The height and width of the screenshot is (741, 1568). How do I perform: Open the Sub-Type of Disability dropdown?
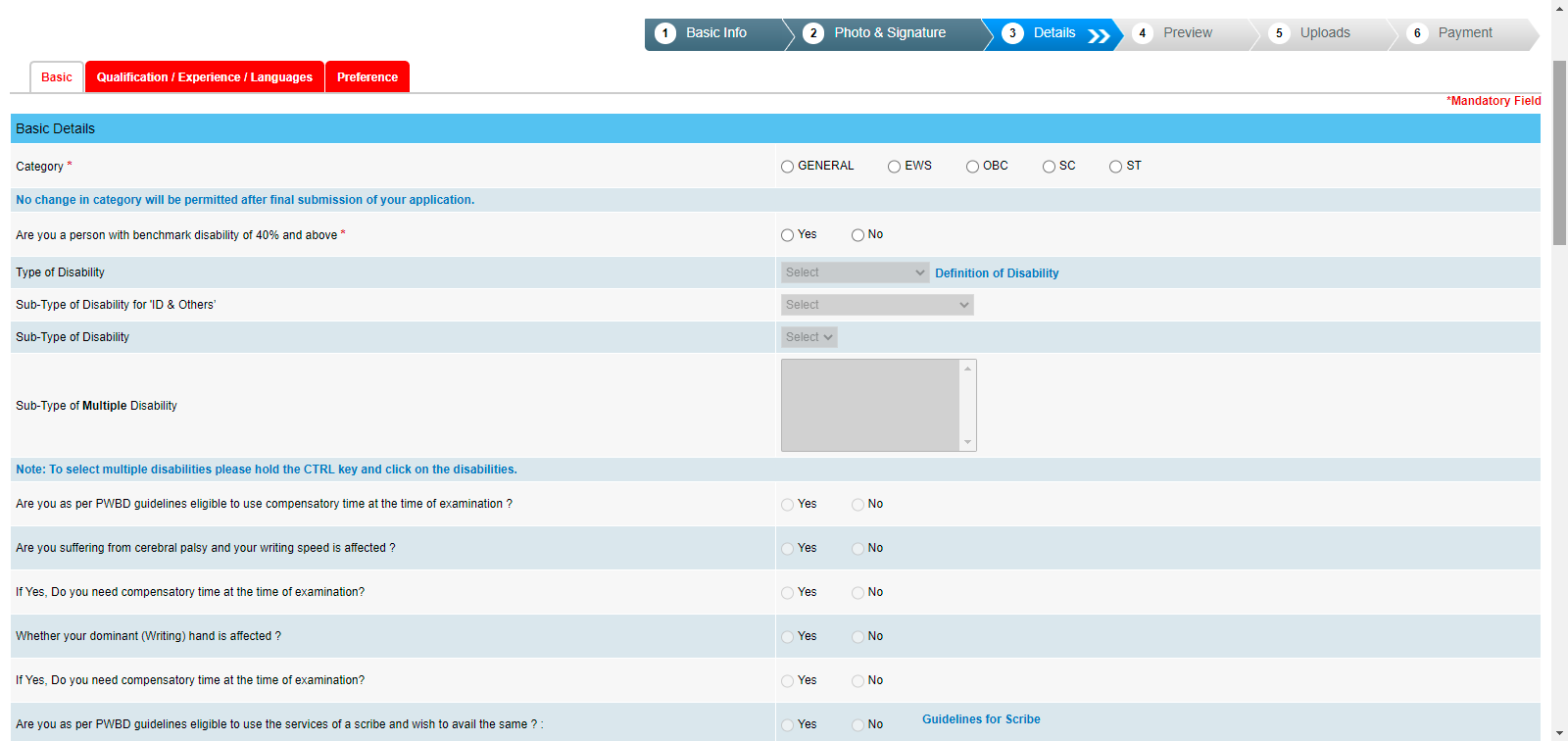point(808,337)
